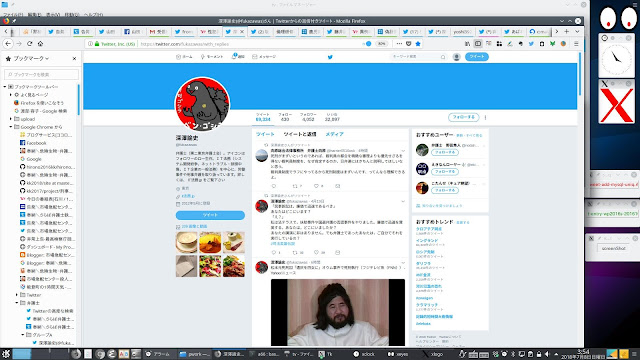This screenshot has height=360, width=640.
Task: Collapse the ブックマークツールバー folder
Action: pos(5,87)
